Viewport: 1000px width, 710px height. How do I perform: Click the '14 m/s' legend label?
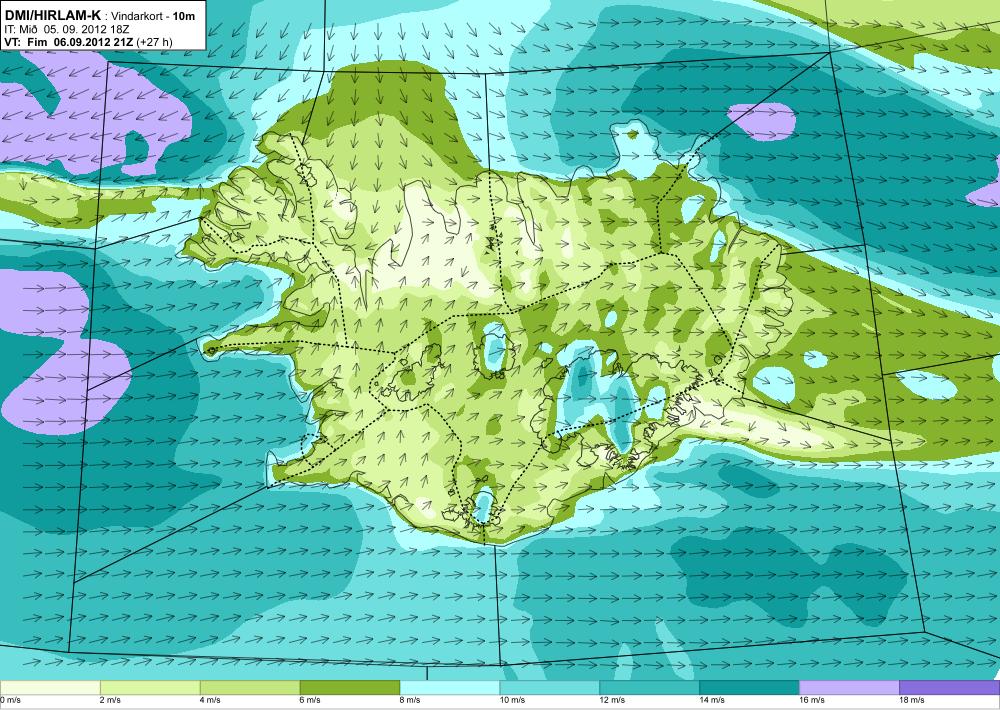[x=713, y=700]
